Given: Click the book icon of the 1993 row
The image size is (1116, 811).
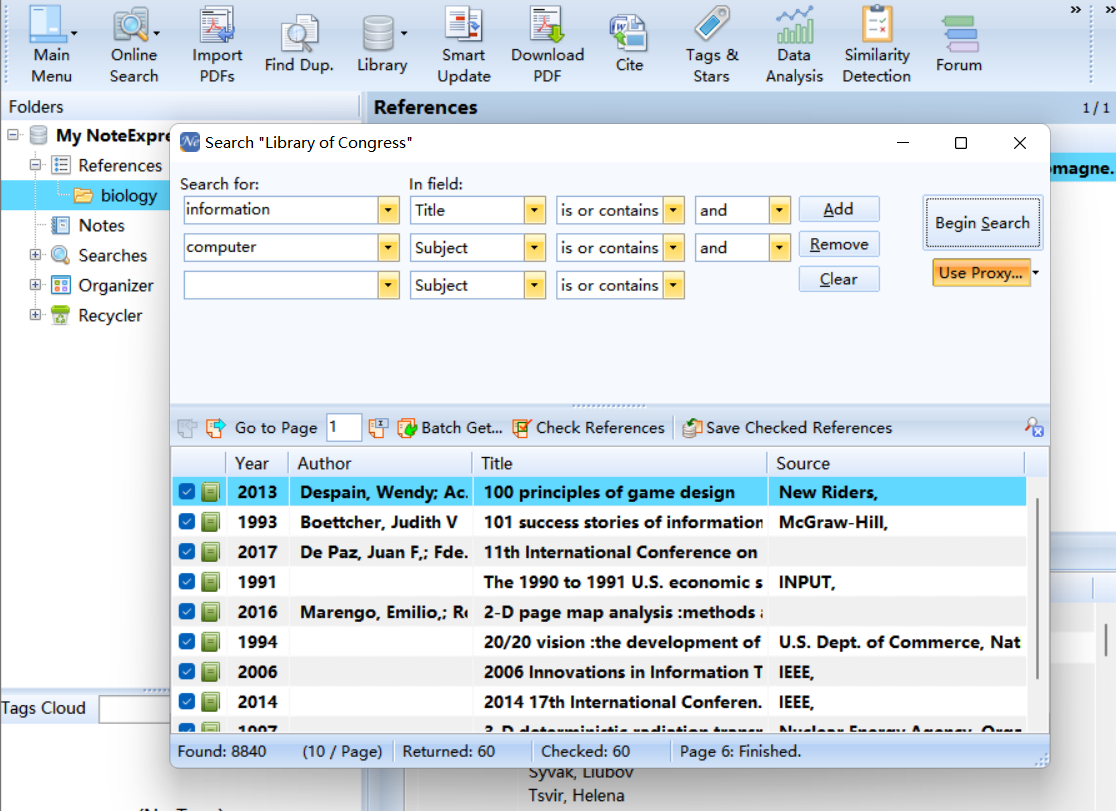Looking at the screenshot, I should tap(211, 522).
